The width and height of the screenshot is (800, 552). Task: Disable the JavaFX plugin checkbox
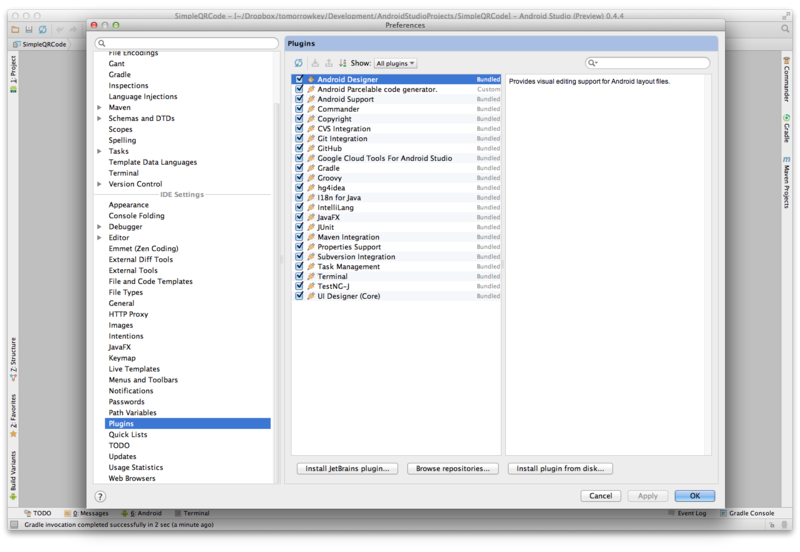pos(299,217)
